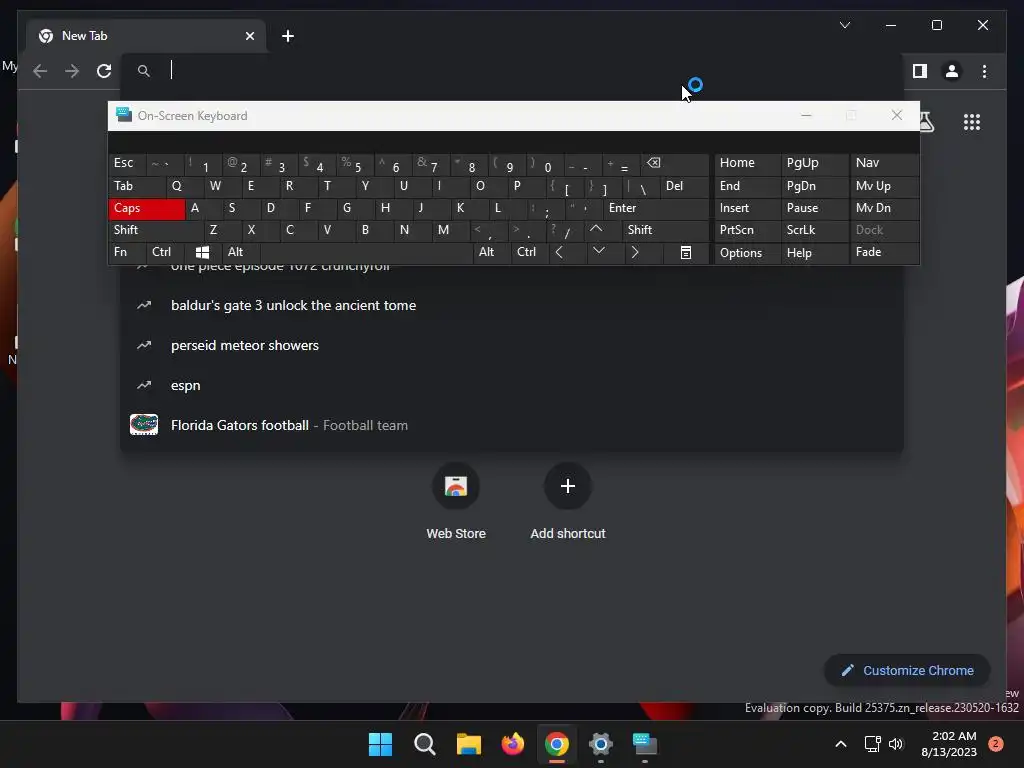The width and height of the screenshot is (1024, 768).
Task: Click the PgUp key on keyboard
Action: point(814,164)
